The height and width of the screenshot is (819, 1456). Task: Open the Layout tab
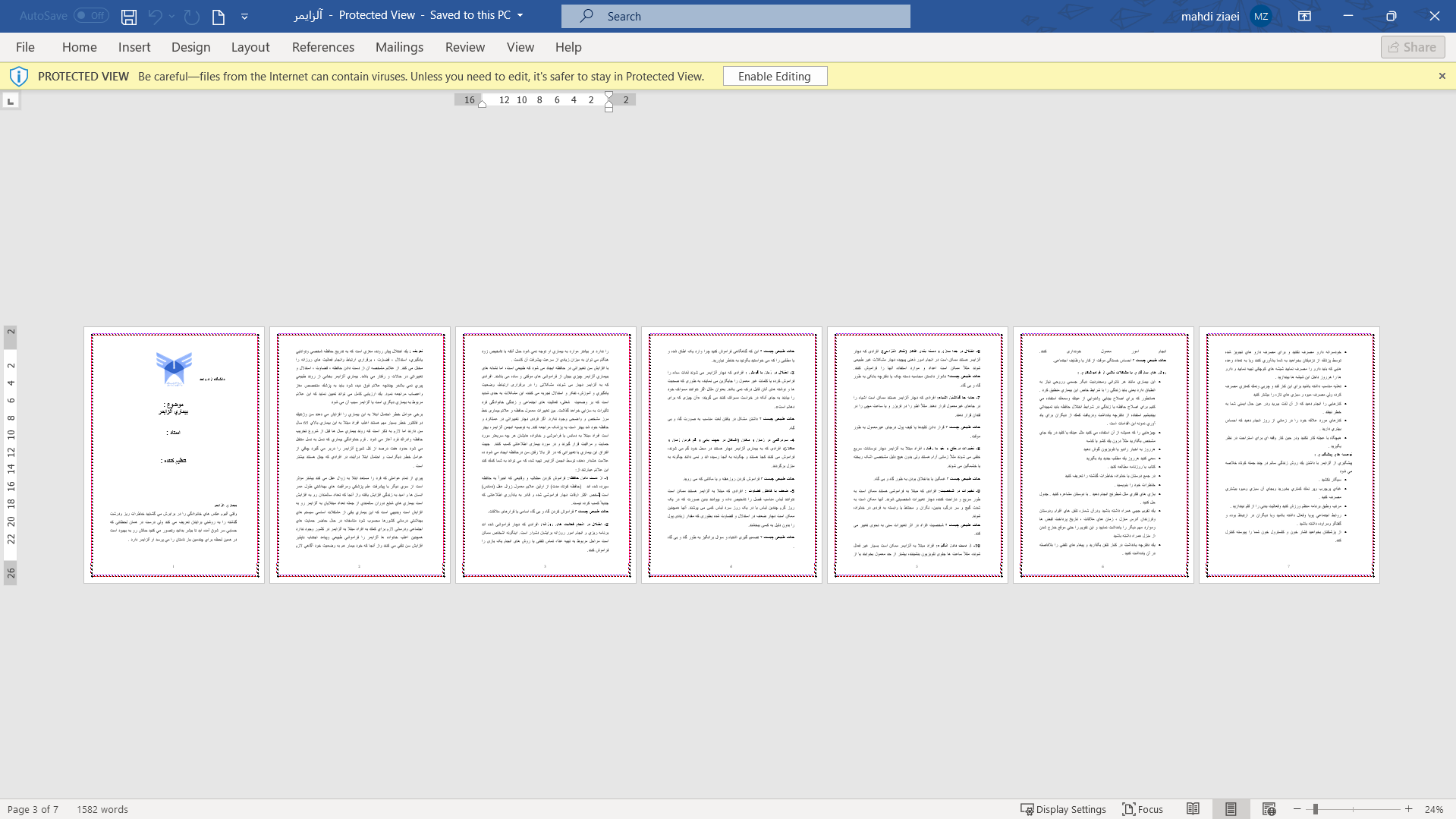click(250, 47)
